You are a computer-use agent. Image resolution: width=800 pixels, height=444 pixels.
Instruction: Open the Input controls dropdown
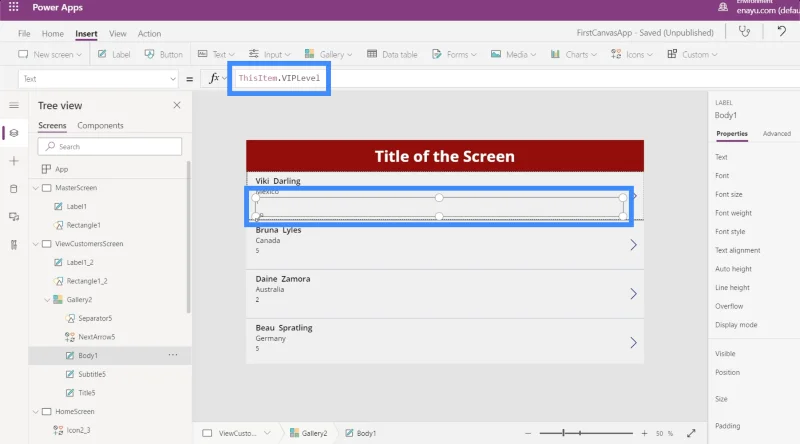[x=269, y=54]
